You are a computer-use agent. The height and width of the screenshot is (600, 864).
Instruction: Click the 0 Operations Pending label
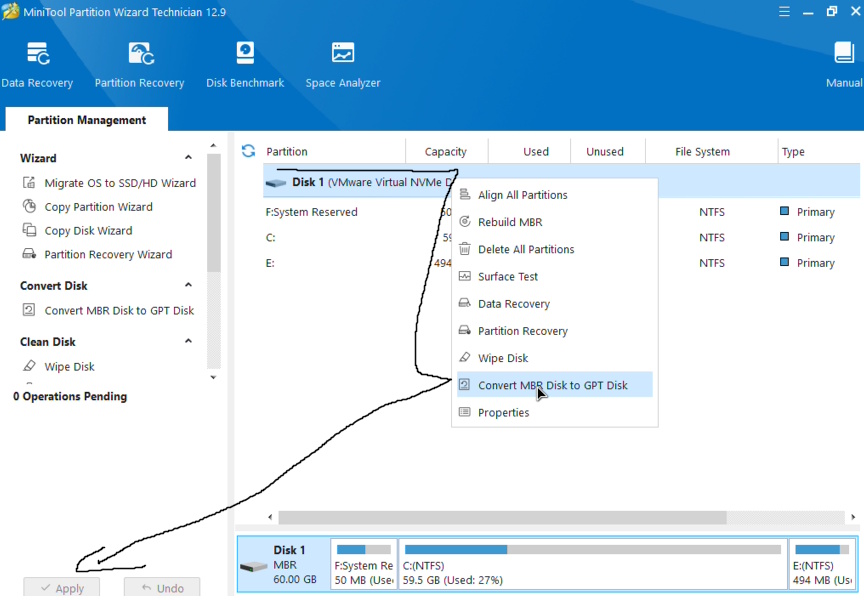tap(70, 396)
